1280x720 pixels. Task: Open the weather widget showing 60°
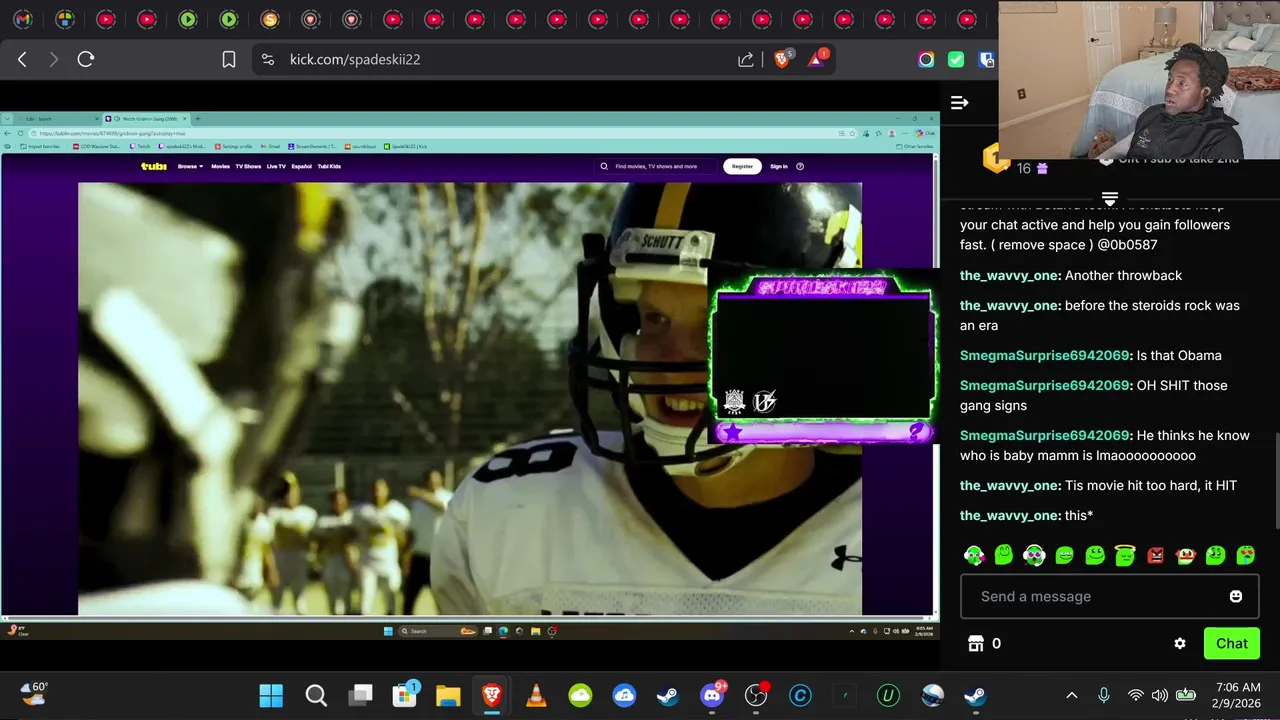coord(36,693)
